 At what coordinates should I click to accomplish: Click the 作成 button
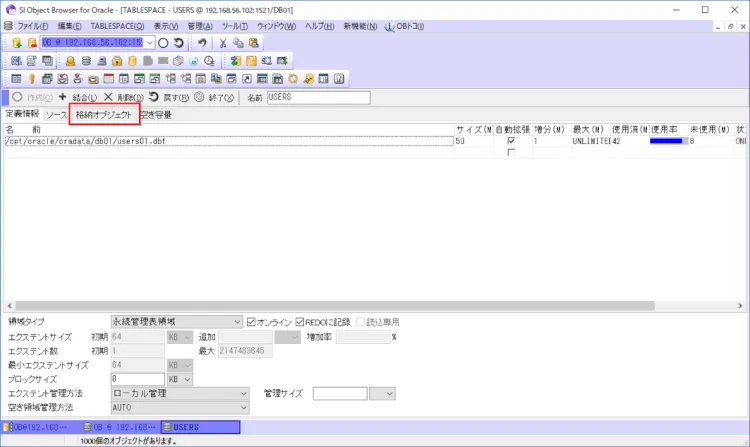click(x=33, y=98)
